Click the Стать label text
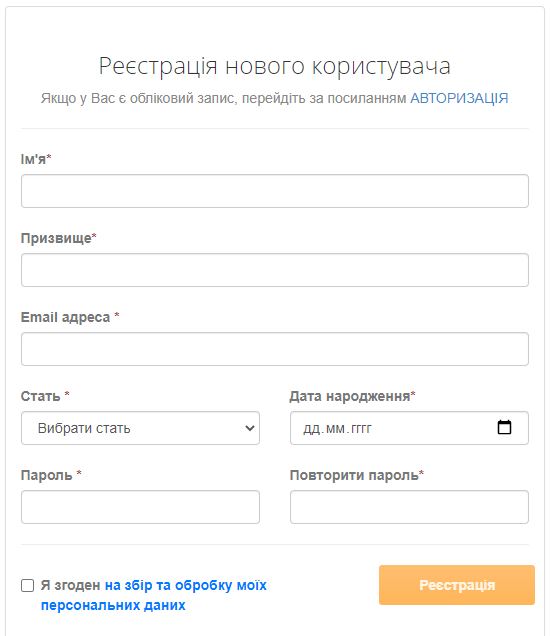 point(45,396)
